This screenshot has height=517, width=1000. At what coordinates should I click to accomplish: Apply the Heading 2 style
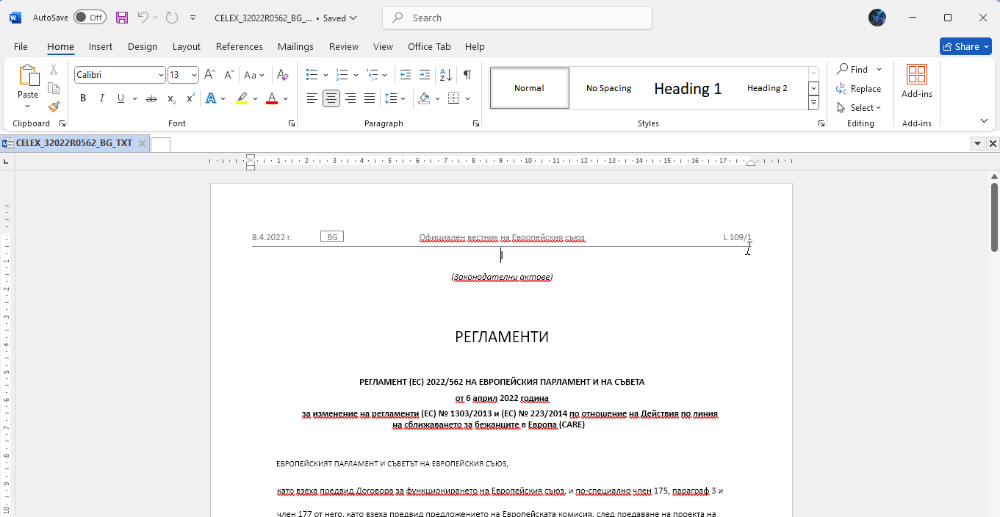click(767, 88)
